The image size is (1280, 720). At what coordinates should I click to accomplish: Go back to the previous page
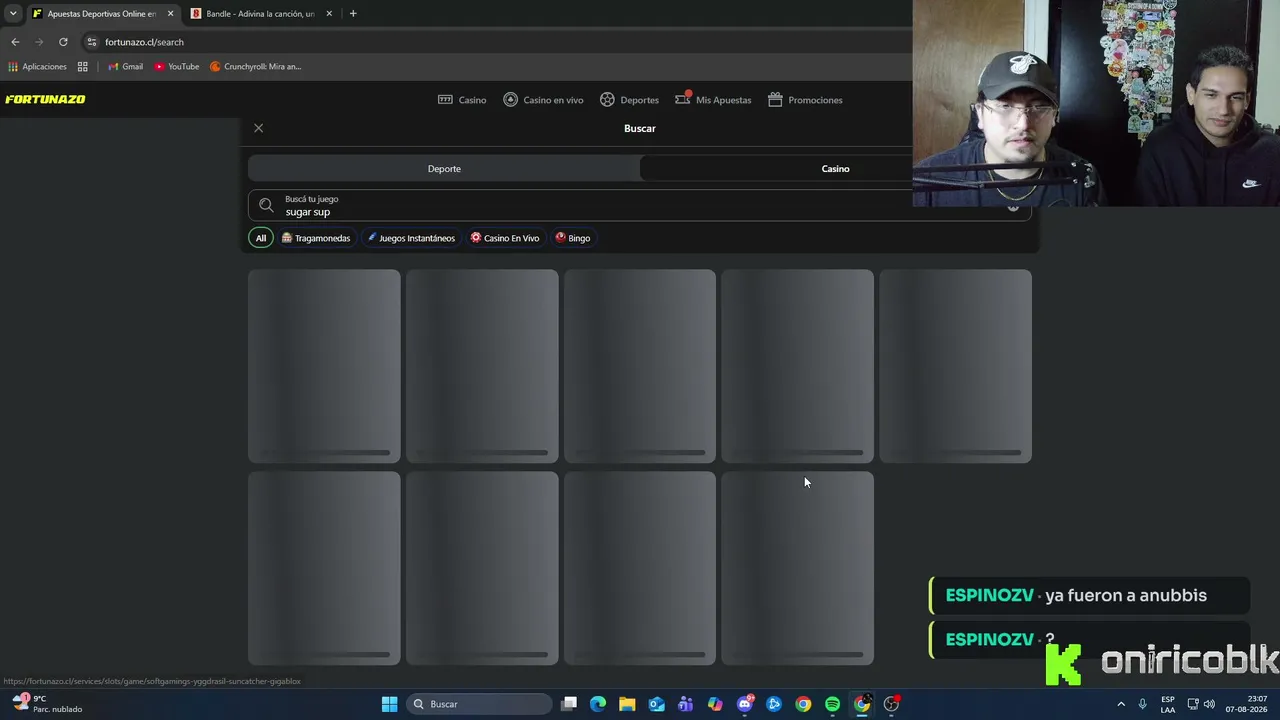pyautogui.click(x=15, y=42)
